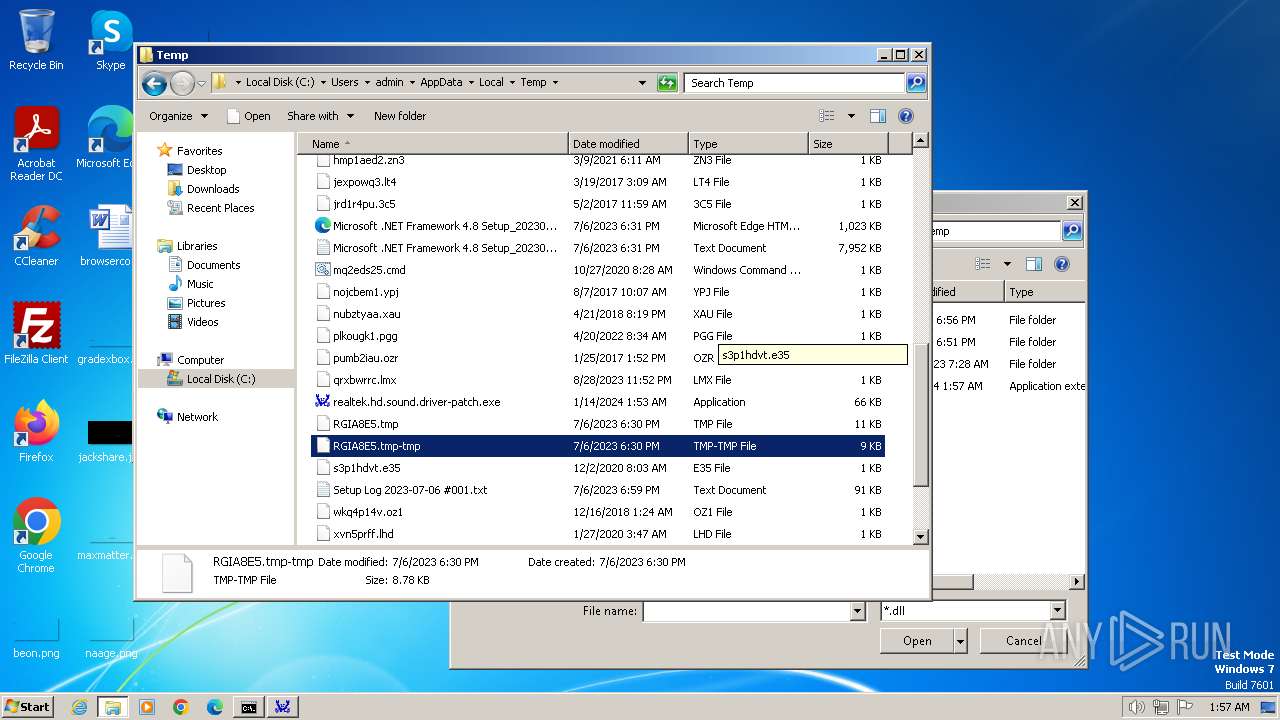Select Documents library
This screenshot has height=720, width=1280.
tap(213, 265)
